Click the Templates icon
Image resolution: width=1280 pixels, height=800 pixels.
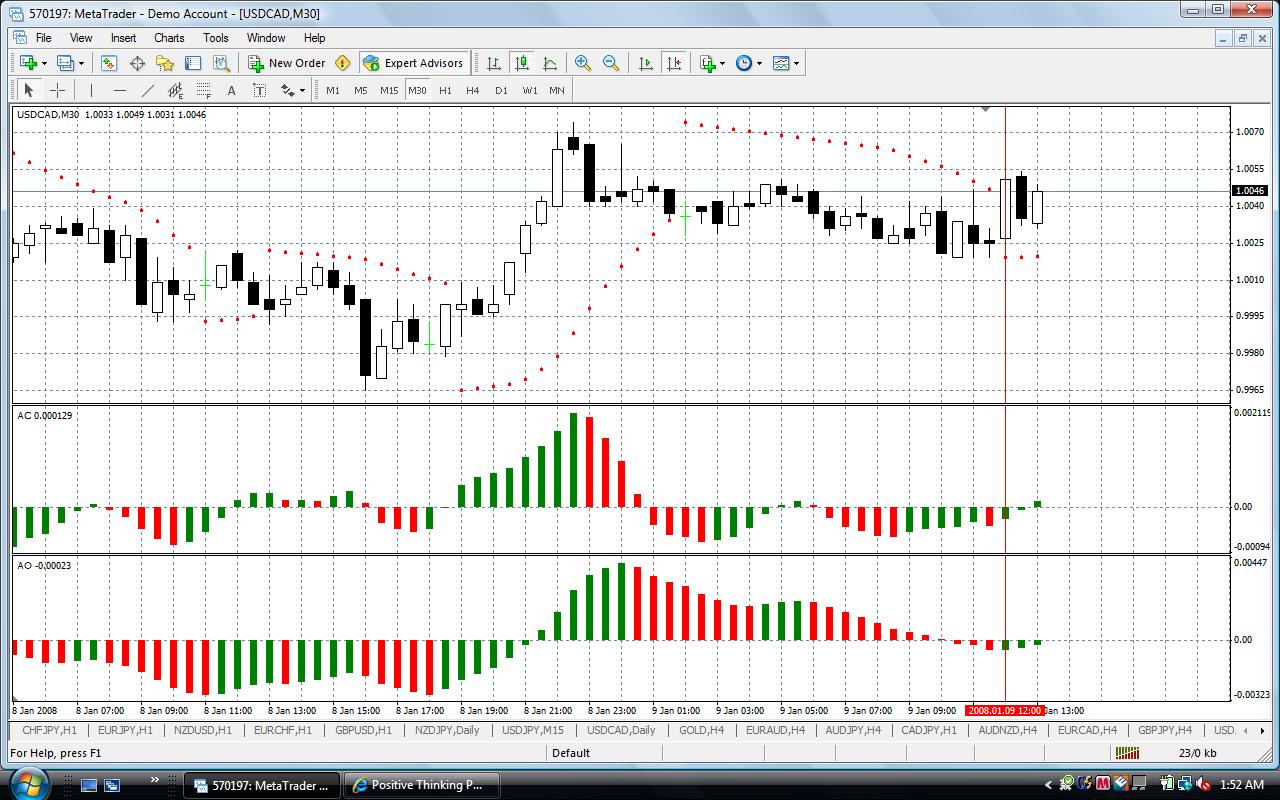click(781, 63)
